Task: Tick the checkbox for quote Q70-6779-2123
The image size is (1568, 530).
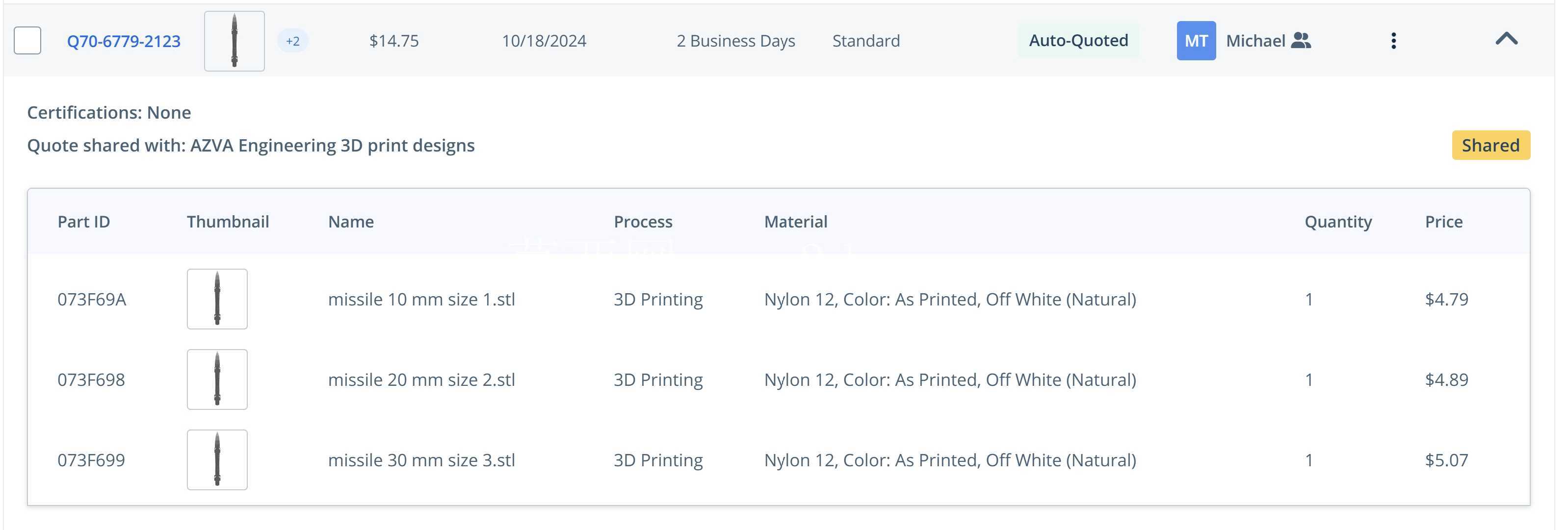Action: pyautogui.click(x=27, y=41)
